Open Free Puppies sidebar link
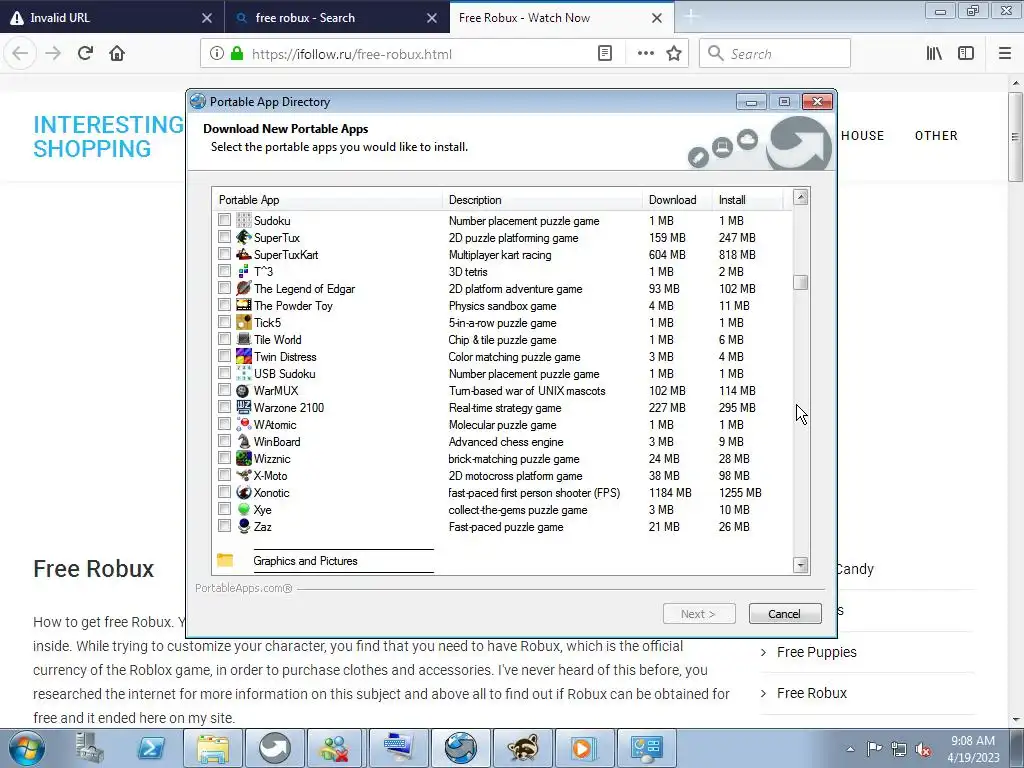This screenshot has width=1024, height=768. [816, 652]
